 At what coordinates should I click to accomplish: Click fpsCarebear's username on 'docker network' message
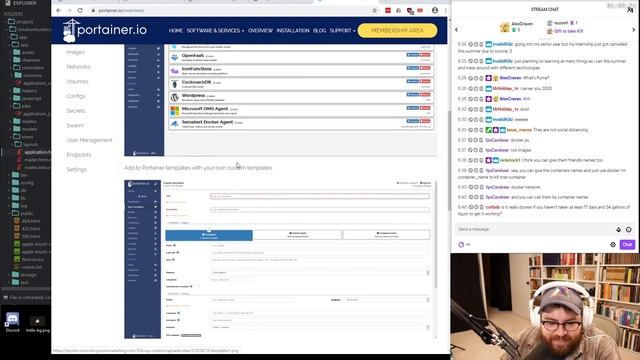pos(497,187)
